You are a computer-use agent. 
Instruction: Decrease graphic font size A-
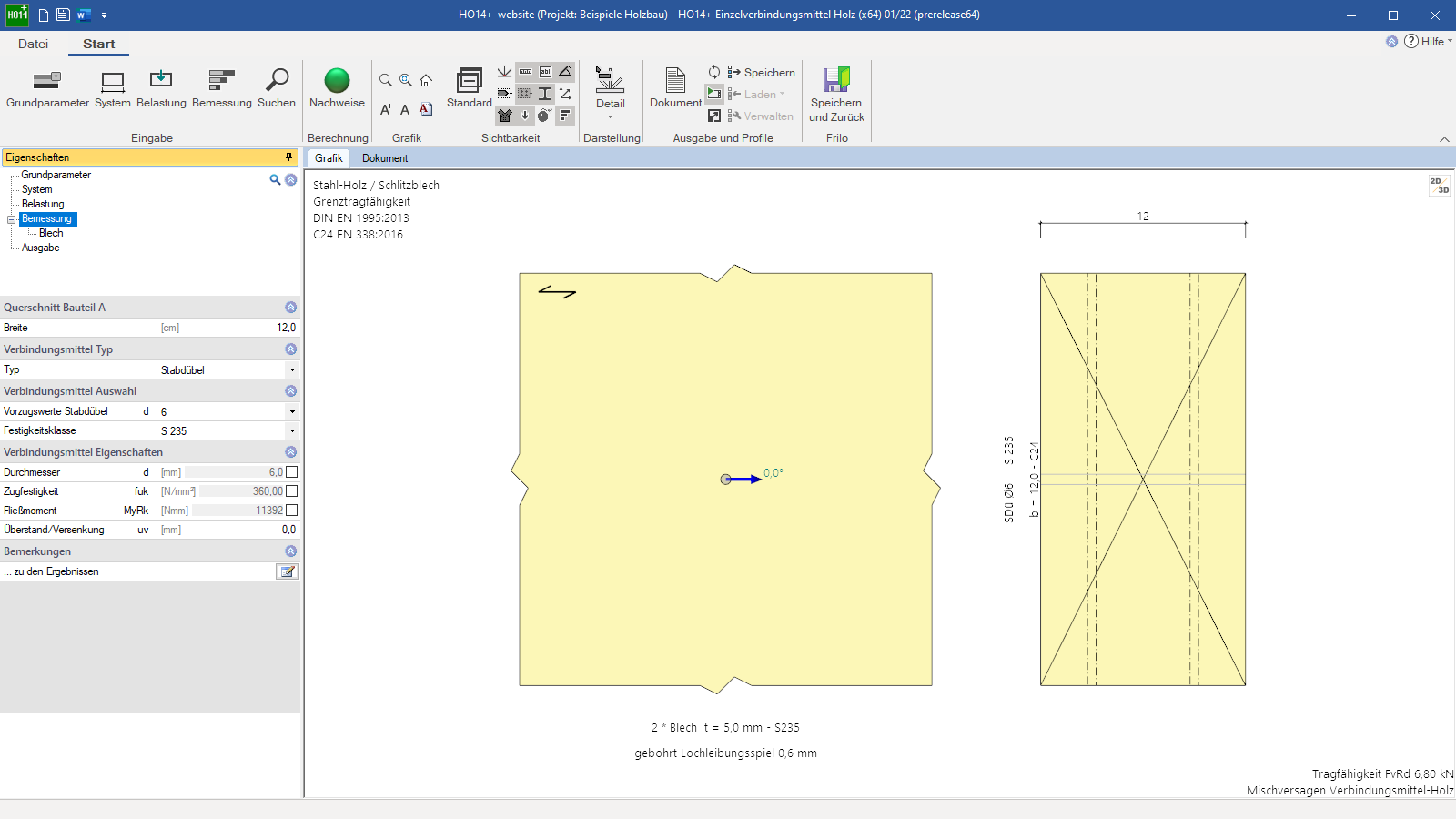click(x=406, y=109)
